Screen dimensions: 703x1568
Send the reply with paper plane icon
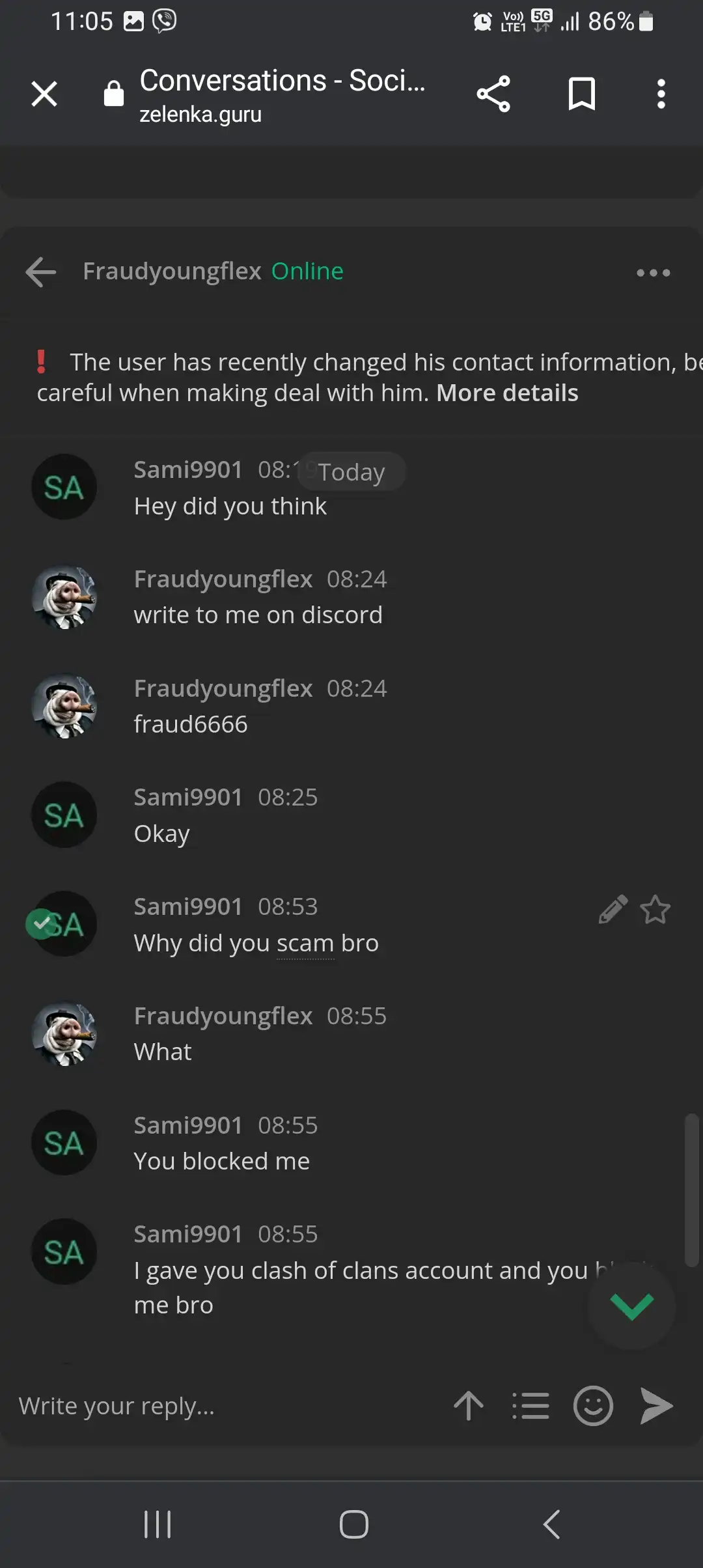pos(656,1406)
